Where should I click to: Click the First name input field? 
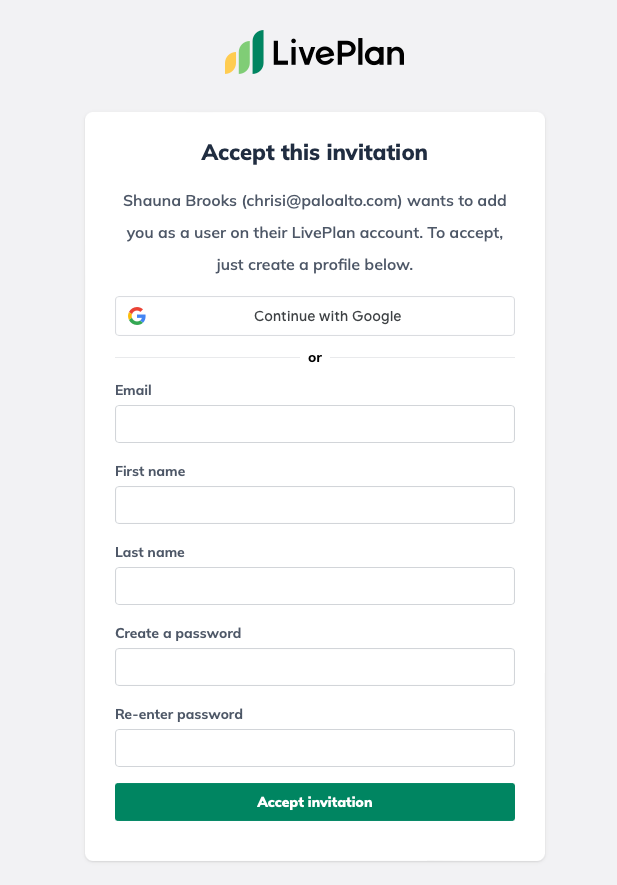(x=315, y=505)
